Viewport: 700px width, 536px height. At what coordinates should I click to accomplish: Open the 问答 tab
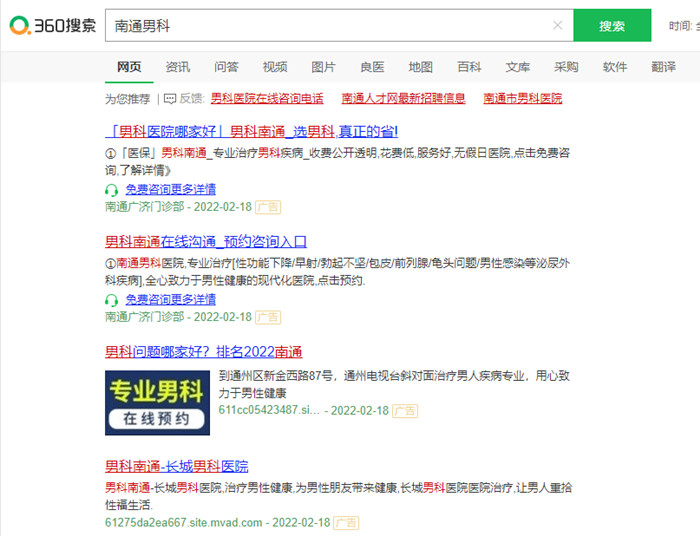[x=226, y=67]
